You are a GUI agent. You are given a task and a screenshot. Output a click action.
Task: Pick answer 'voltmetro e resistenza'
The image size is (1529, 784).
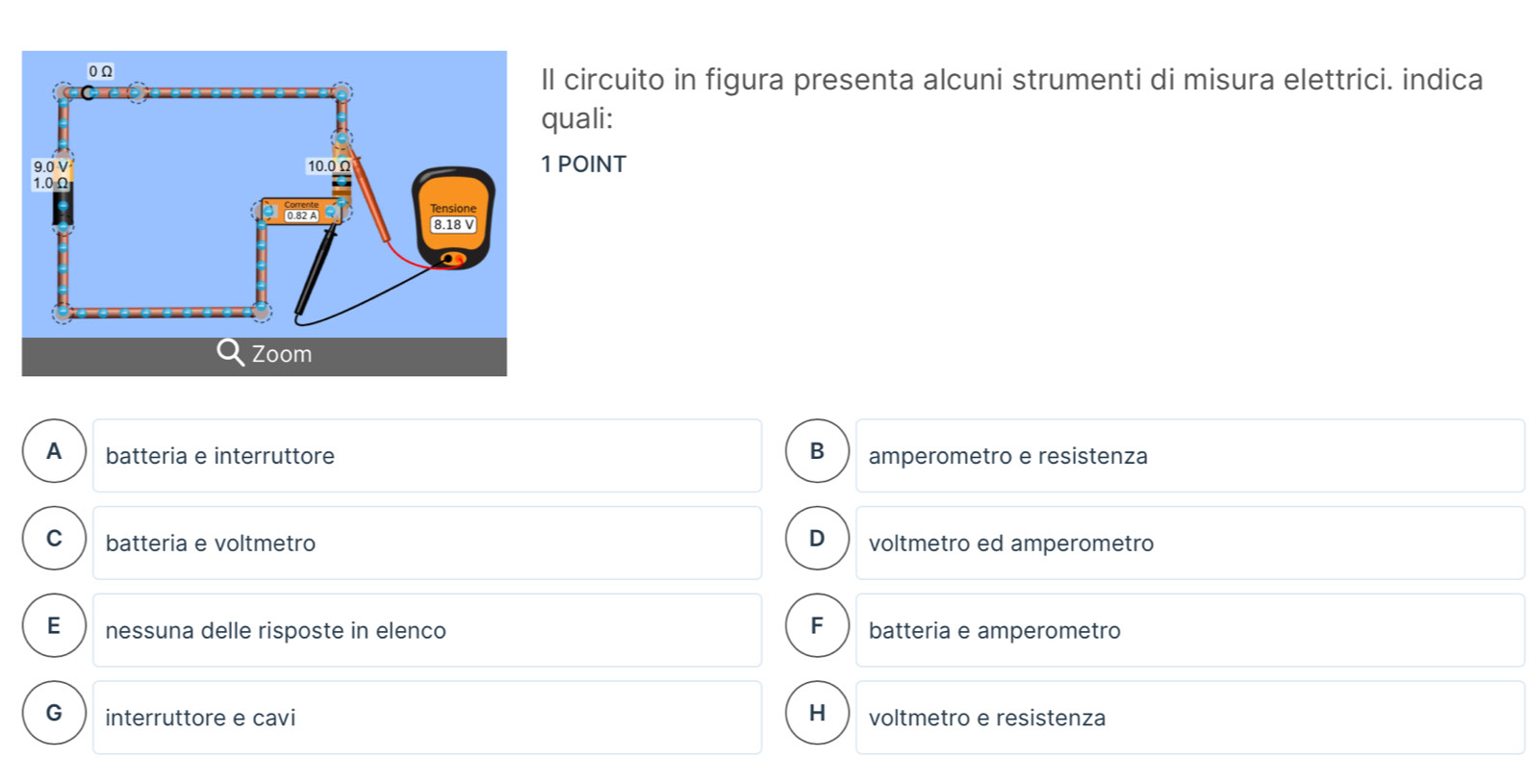(x=1190, y=718)
